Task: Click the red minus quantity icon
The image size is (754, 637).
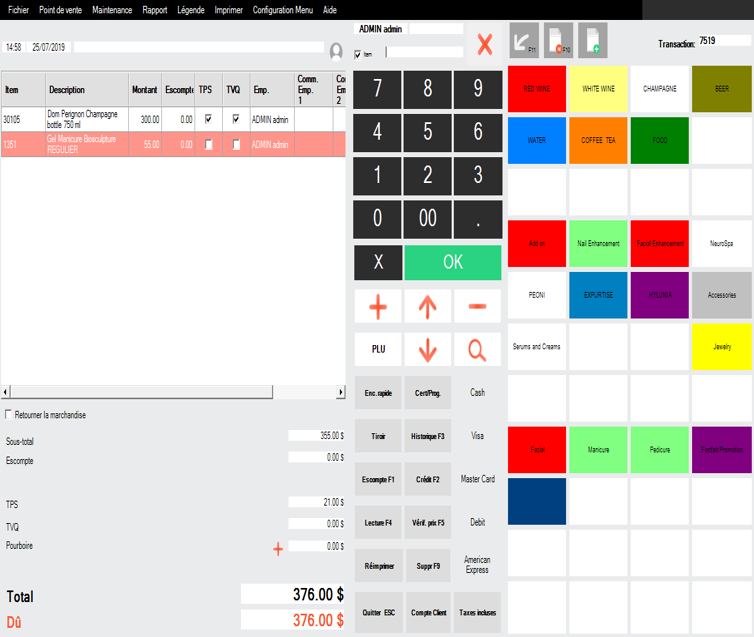Action: pos(478,306)
